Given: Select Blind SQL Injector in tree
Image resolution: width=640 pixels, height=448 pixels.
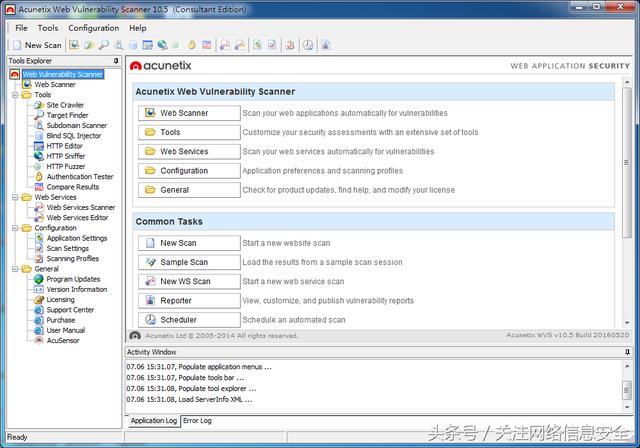Looking at the screenshot, I should click(x=73, y=135).
